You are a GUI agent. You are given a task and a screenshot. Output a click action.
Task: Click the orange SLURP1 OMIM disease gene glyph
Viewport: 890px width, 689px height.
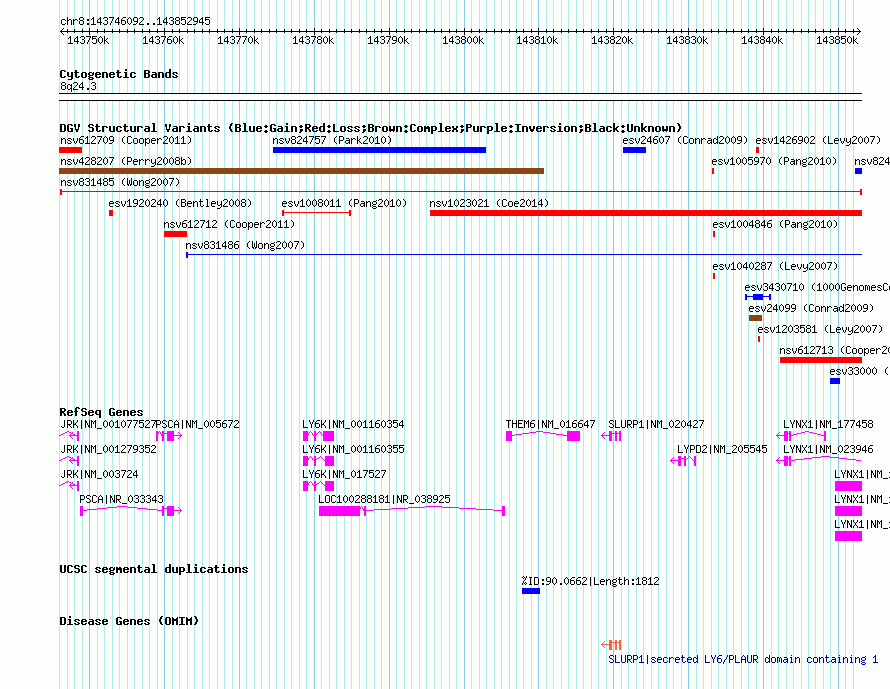tap(611, 645)
